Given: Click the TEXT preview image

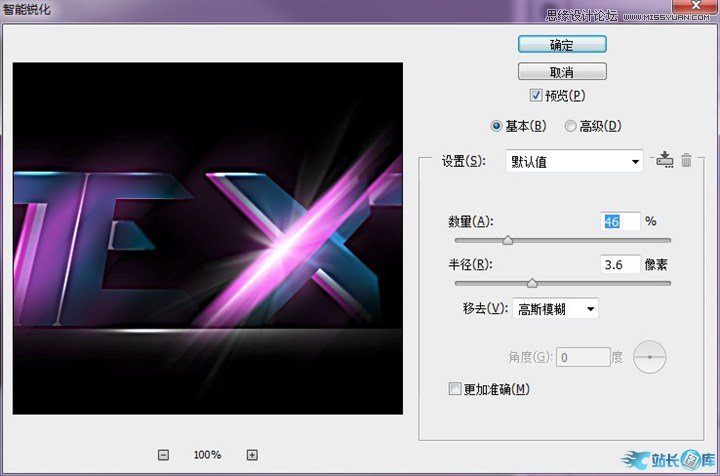Looking at the screenshot, I should (x=208, y=238).
